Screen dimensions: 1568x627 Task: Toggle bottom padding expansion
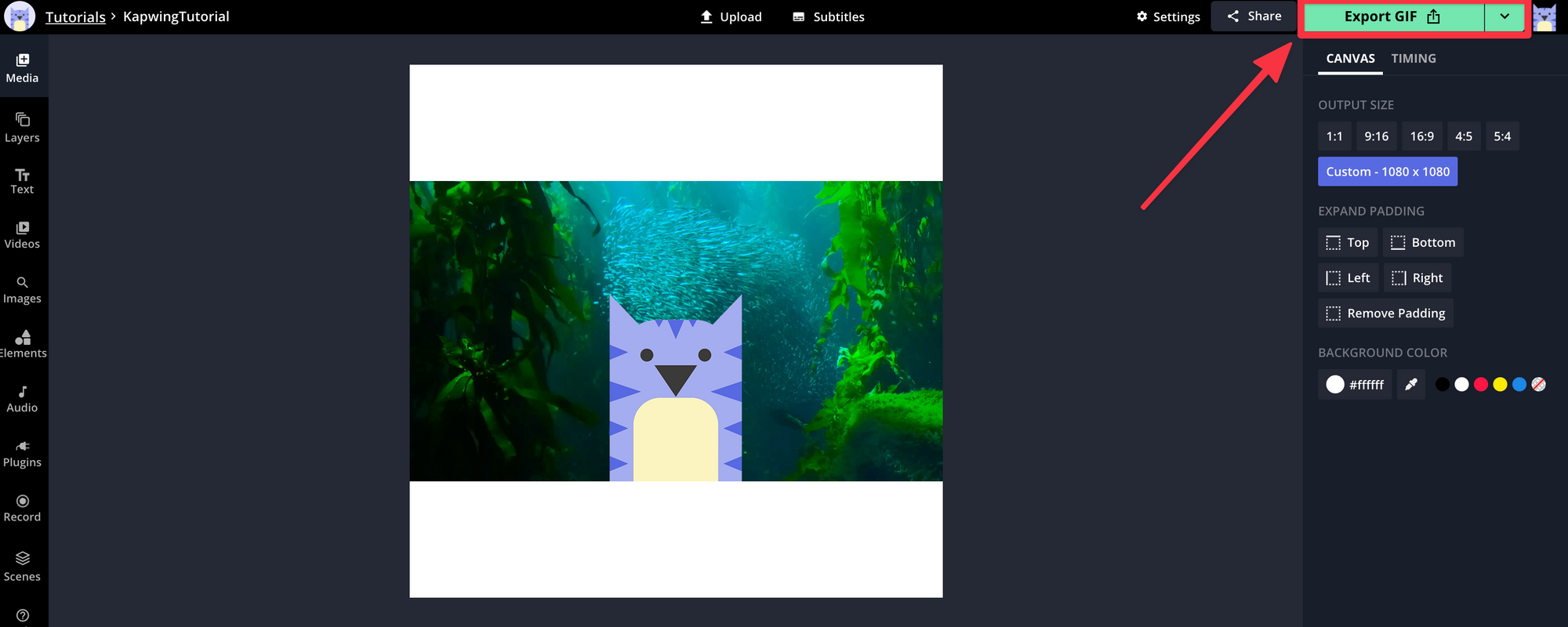click(x=1422, y=242)
